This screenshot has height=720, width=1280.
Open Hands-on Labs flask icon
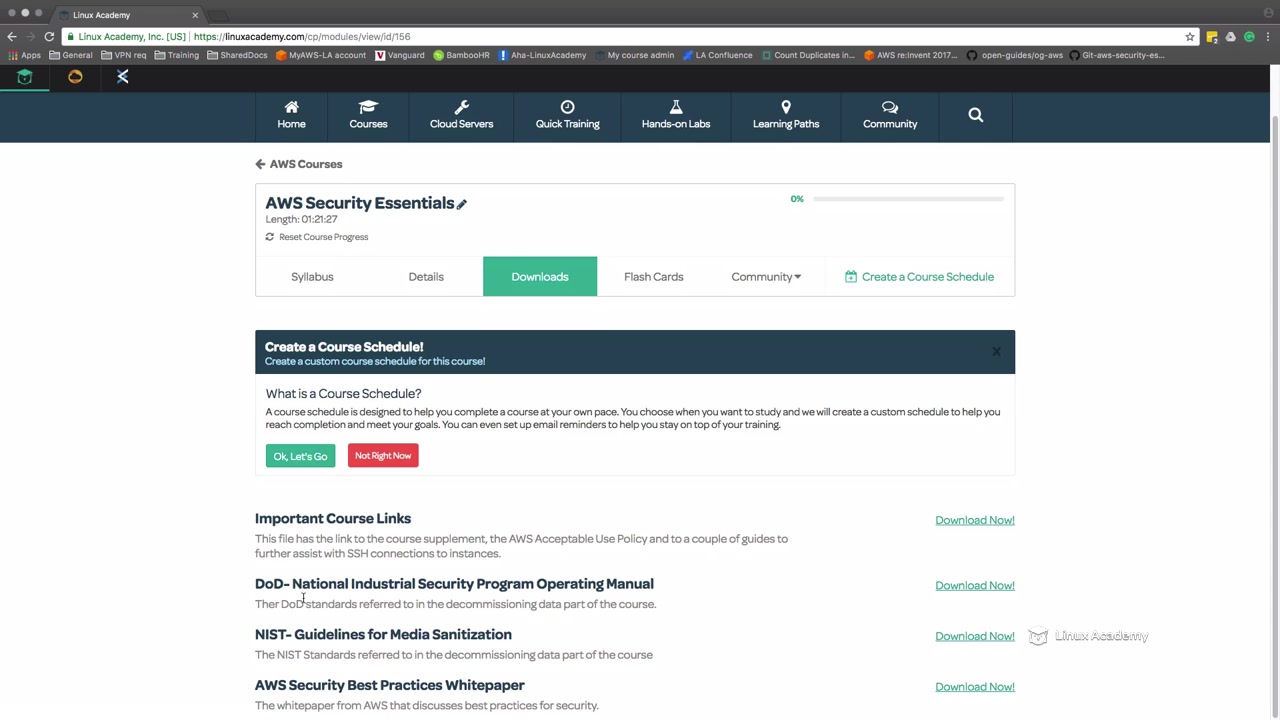pos(676,107)
